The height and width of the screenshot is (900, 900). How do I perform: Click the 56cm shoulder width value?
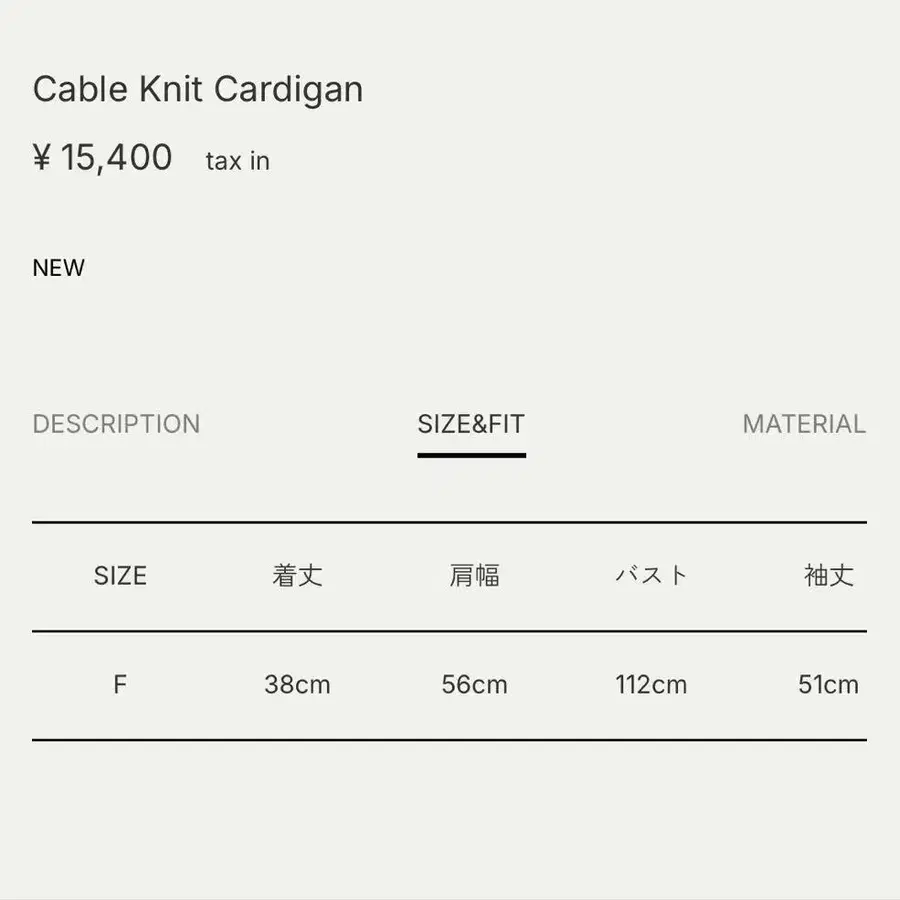click(475, 685)
